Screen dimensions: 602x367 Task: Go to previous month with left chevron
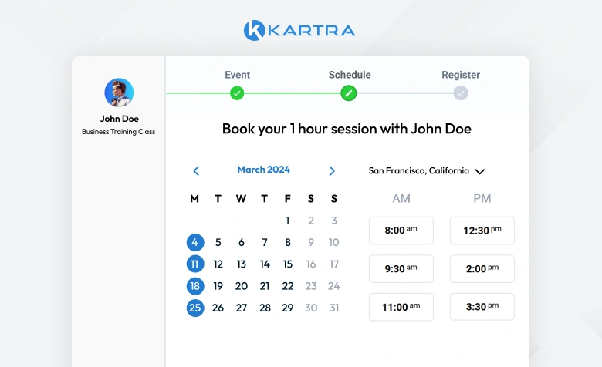pyautogui.click(x=196, y=171)
